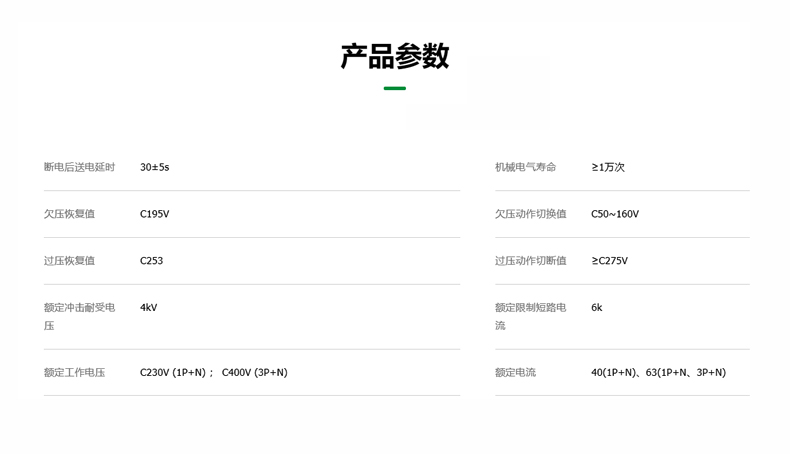The height and width of the screenshot is (454, 790).
Task: Click the 4kV value
Action: click(148, 308)
